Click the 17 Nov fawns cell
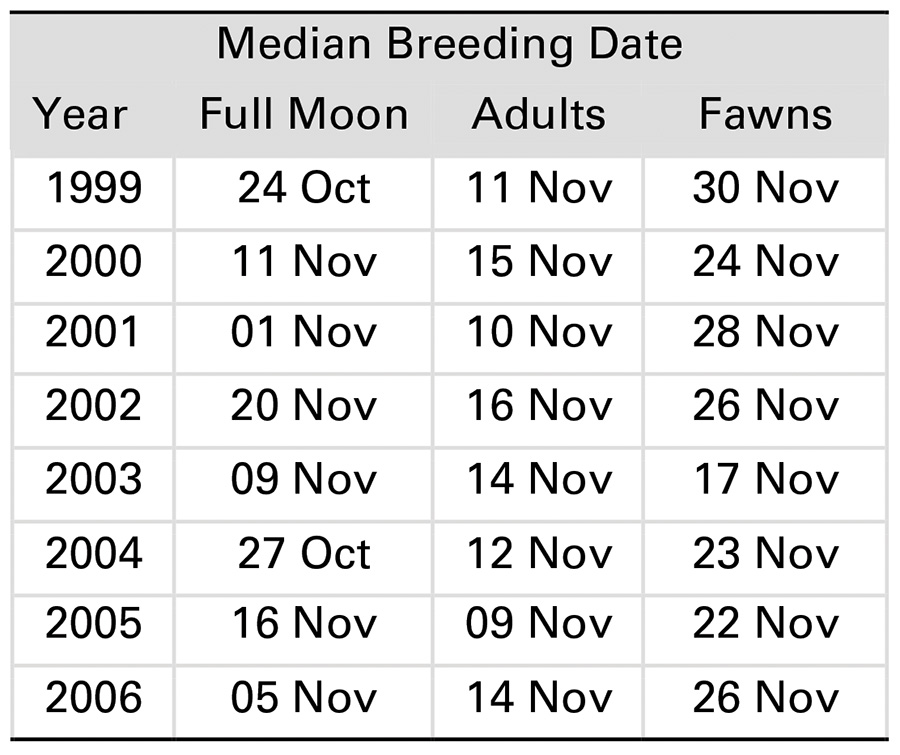This screenshot has height=755, width=900. [x=765, y=479]
